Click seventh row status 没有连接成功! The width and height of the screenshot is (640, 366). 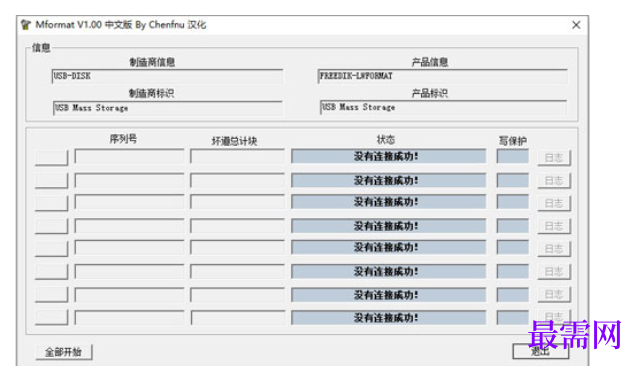click(x=389, y=295)
